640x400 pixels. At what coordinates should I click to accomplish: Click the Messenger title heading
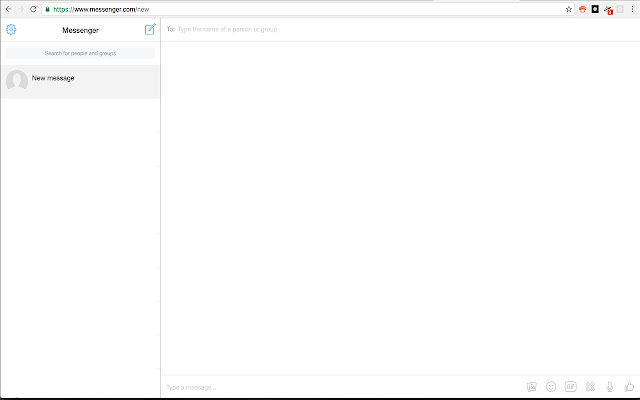tap(80, 30)
